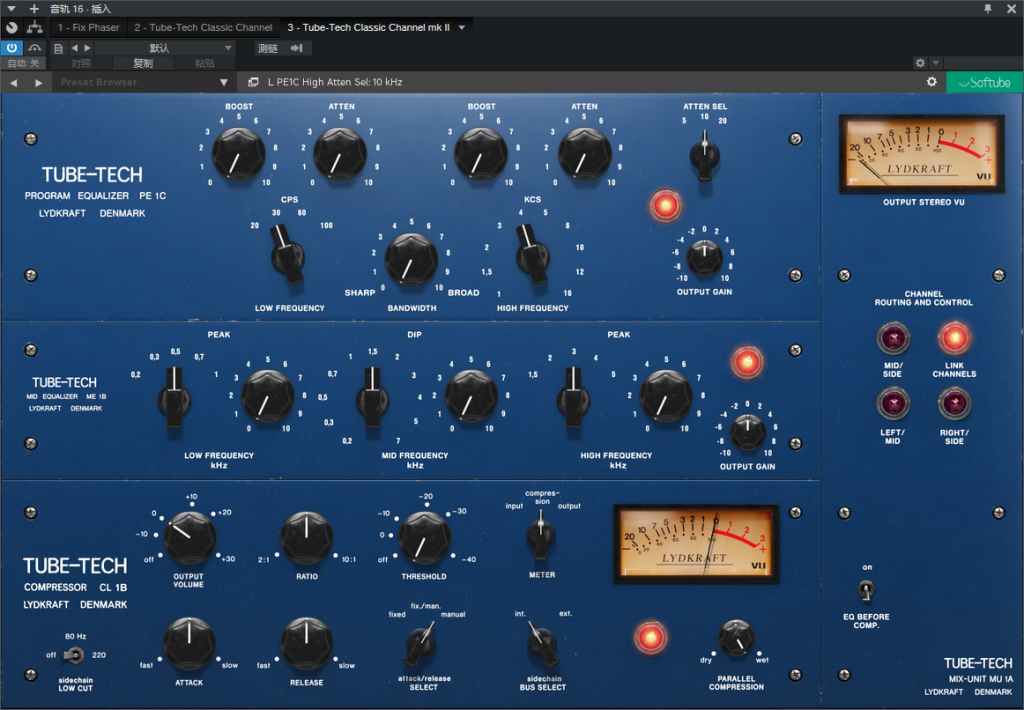Switch to Tube-Tech Classic Channel tab
Screen dimensions: 1024x710
click(203, 27)
